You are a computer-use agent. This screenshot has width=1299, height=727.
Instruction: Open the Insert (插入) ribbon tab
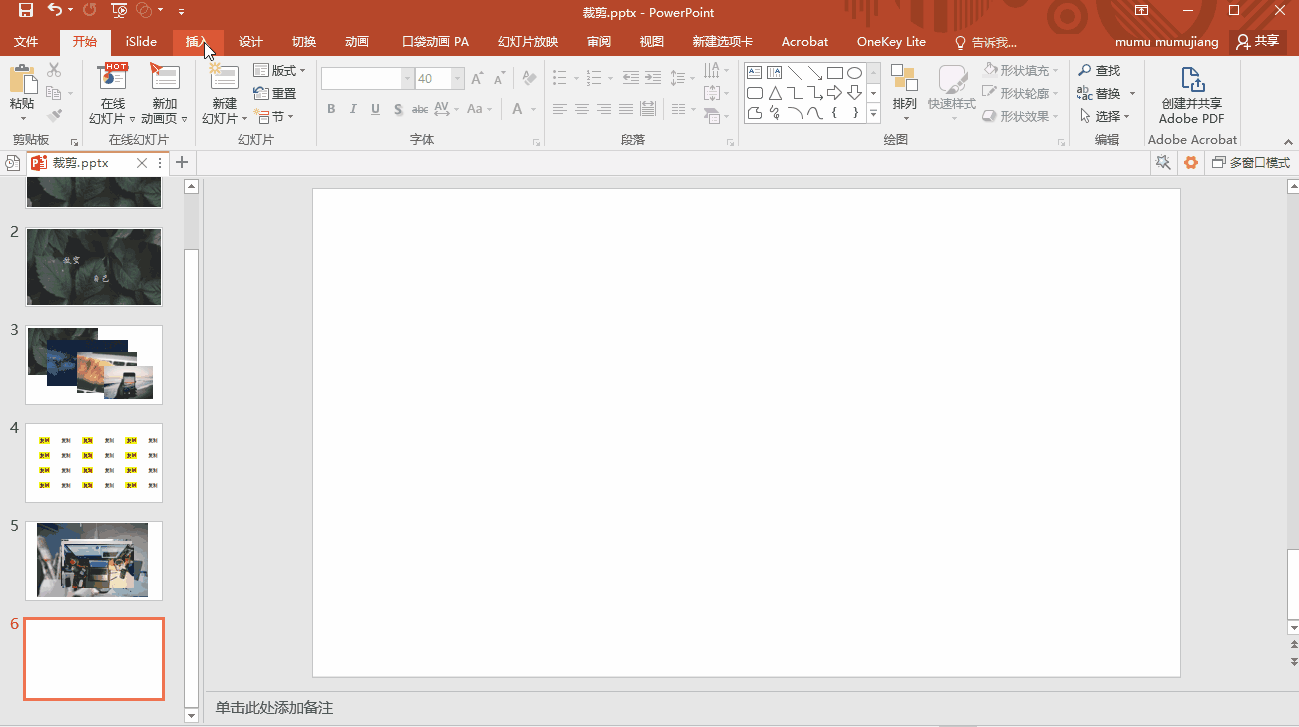197,42
